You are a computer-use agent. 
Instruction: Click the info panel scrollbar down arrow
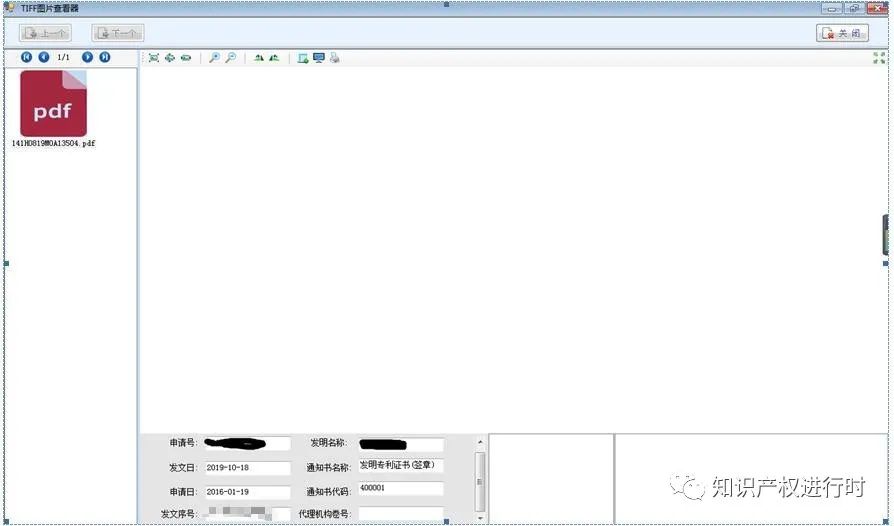pos(480,518)
